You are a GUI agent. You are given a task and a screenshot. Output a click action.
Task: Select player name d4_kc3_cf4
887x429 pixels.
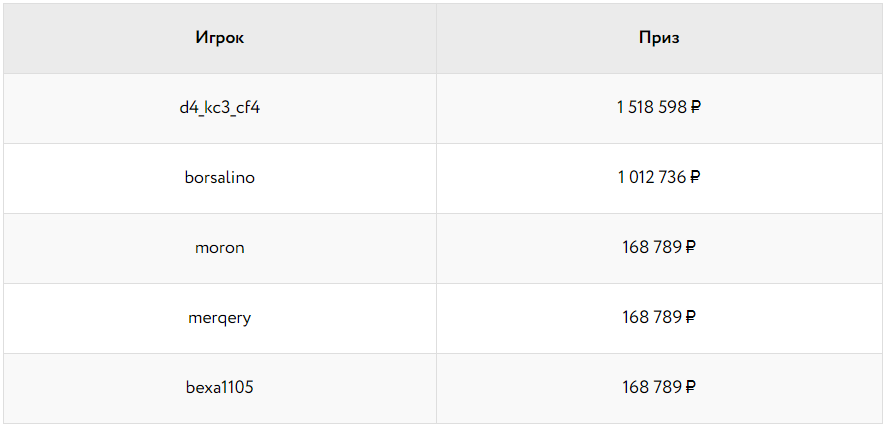coord(219,108)
